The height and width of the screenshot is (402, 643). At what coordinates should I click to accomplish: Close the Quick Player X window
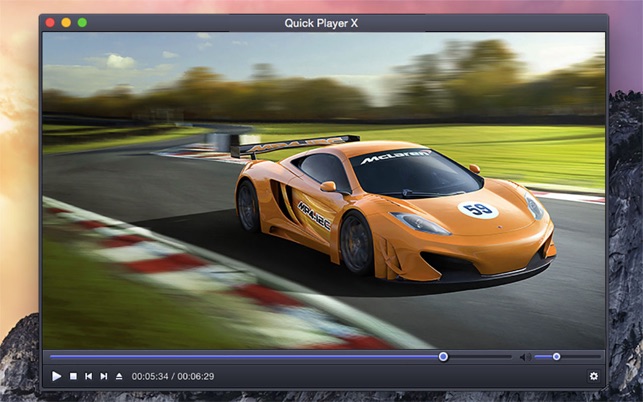[x=50, y=22]
